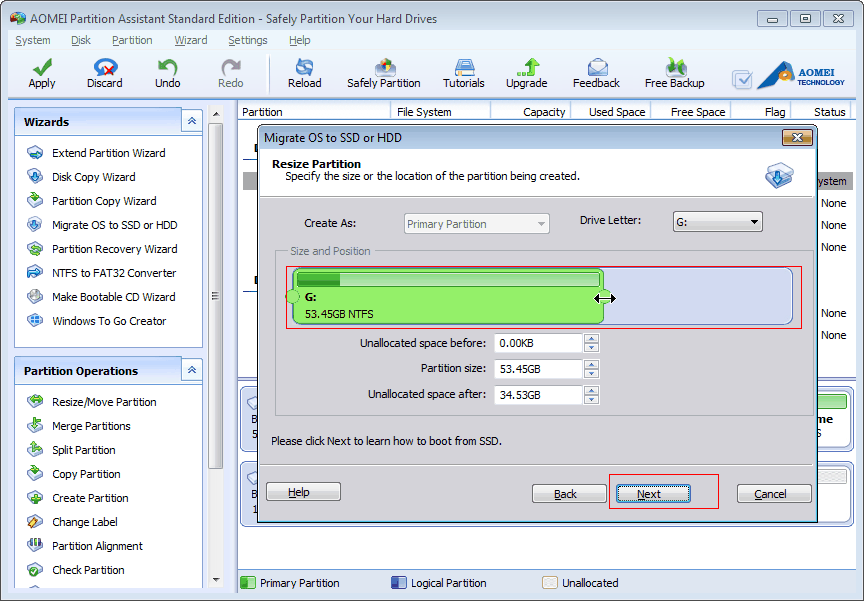Click left resize handle of G: partition
The height and width of the screenshot is (601, 864).
coord(292,297)
